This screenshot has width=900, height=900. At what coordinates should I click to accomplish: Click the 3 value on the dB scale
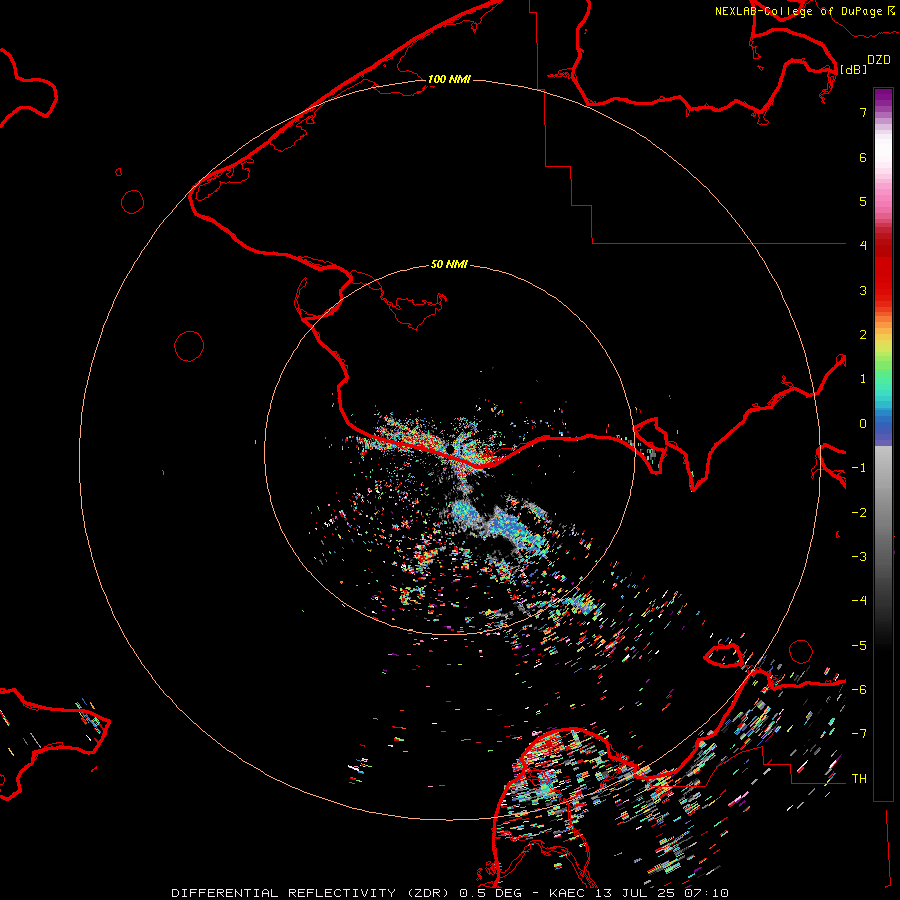(x=863, y=290)
